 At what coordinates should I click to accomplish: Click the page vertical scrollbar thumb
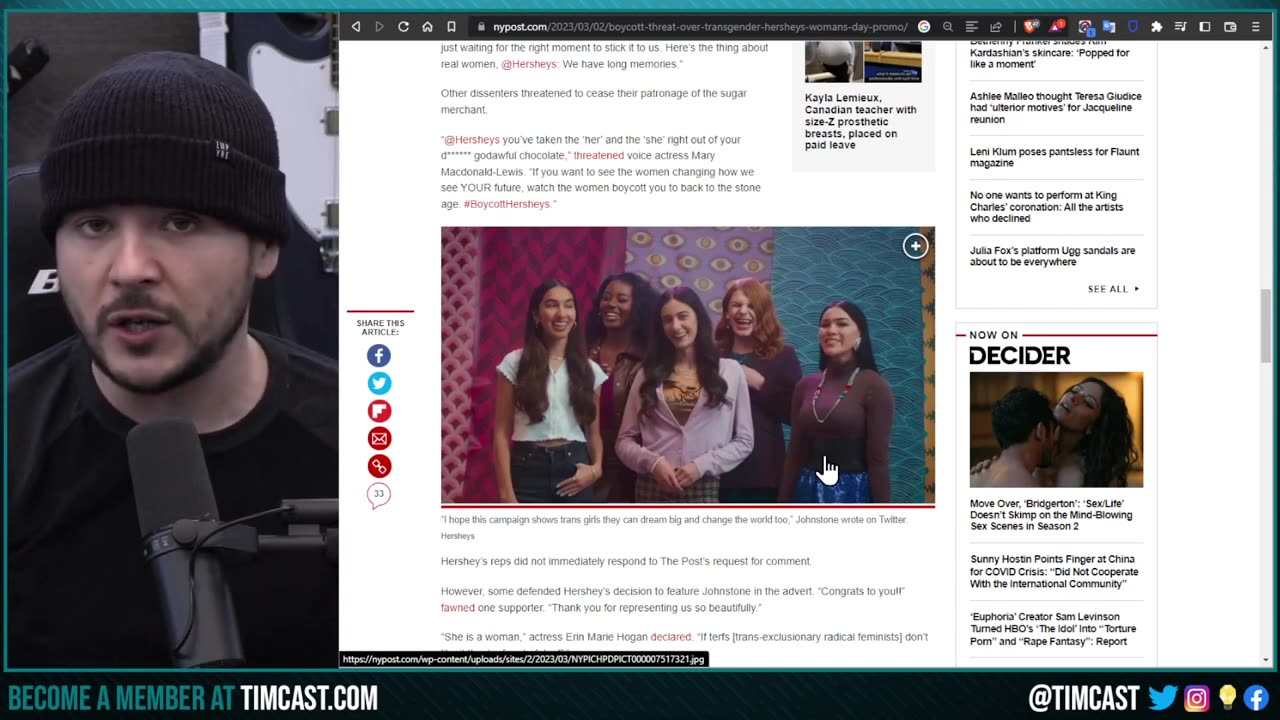(1266, 327)
